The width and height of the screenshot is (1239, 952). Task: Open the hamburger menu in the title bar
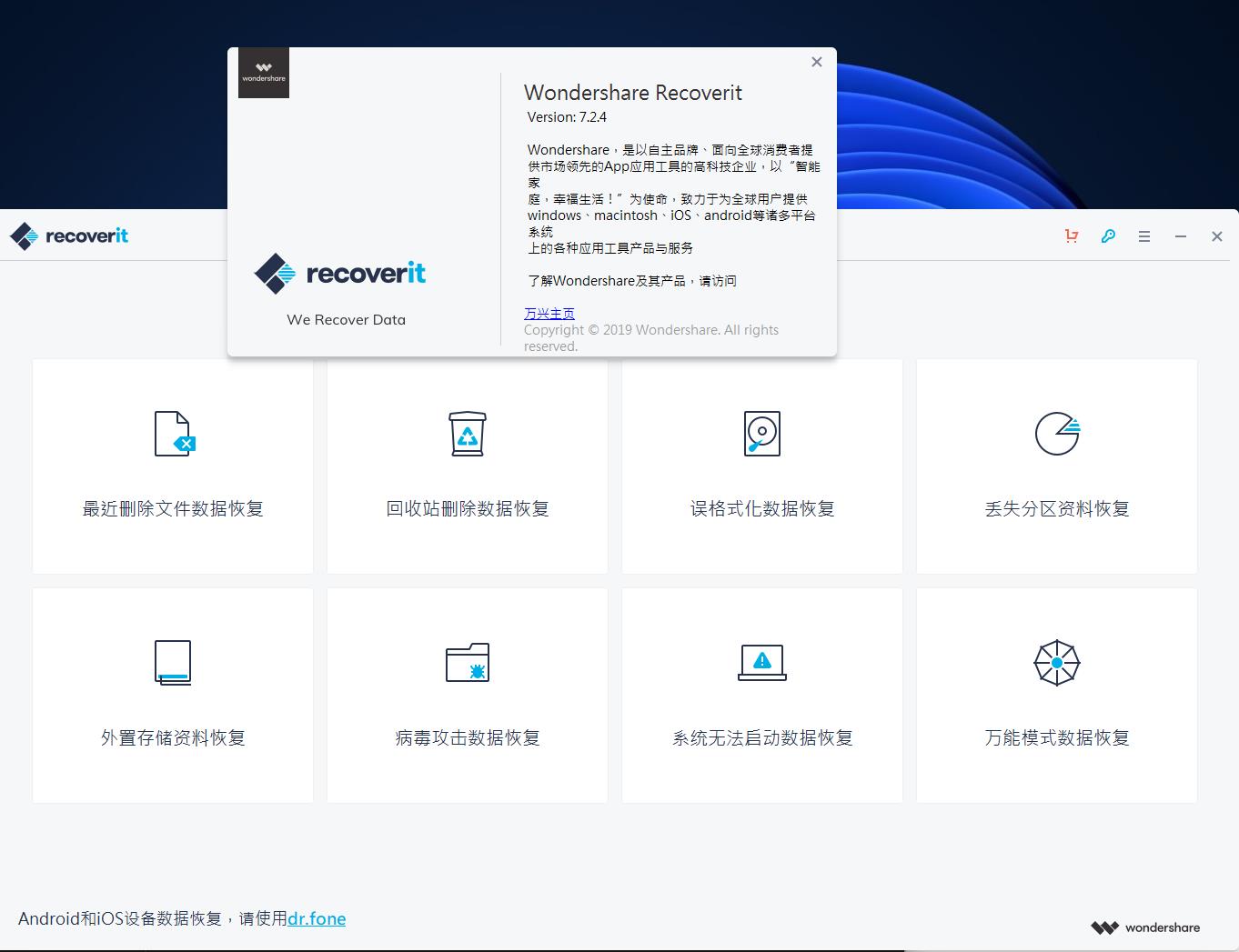[x=1144, y=235]
